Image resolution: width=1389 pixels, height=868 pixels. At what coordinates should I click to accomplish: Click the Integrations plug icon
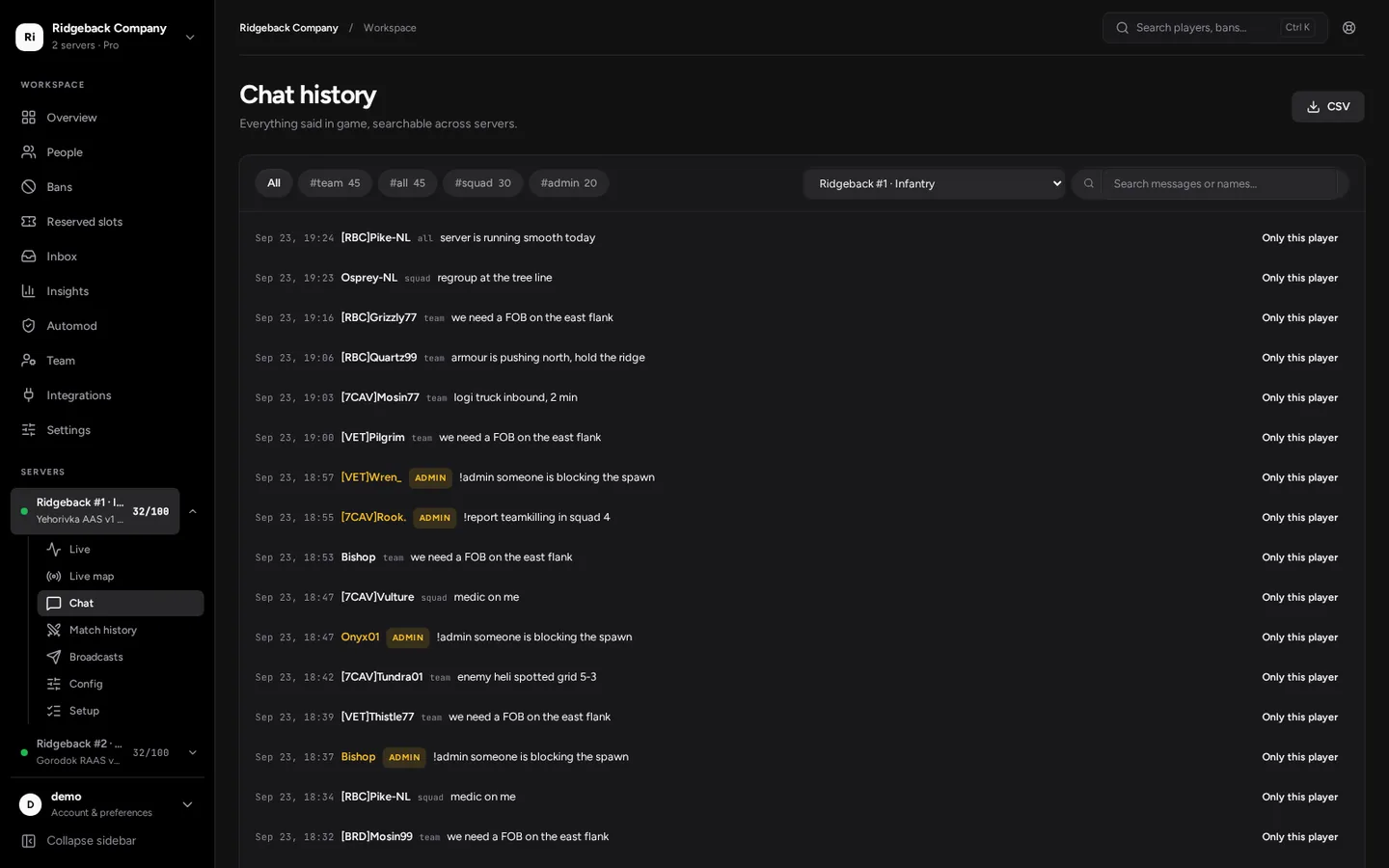29,395
